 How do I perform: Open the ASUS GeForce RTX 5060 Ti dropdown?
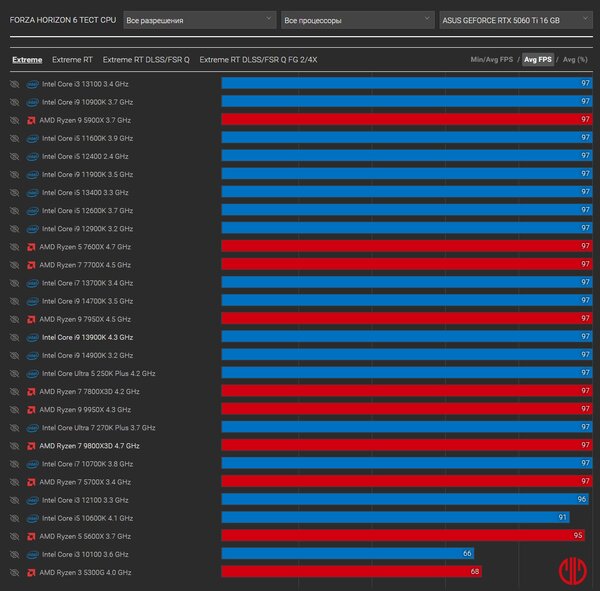(516, 20)
